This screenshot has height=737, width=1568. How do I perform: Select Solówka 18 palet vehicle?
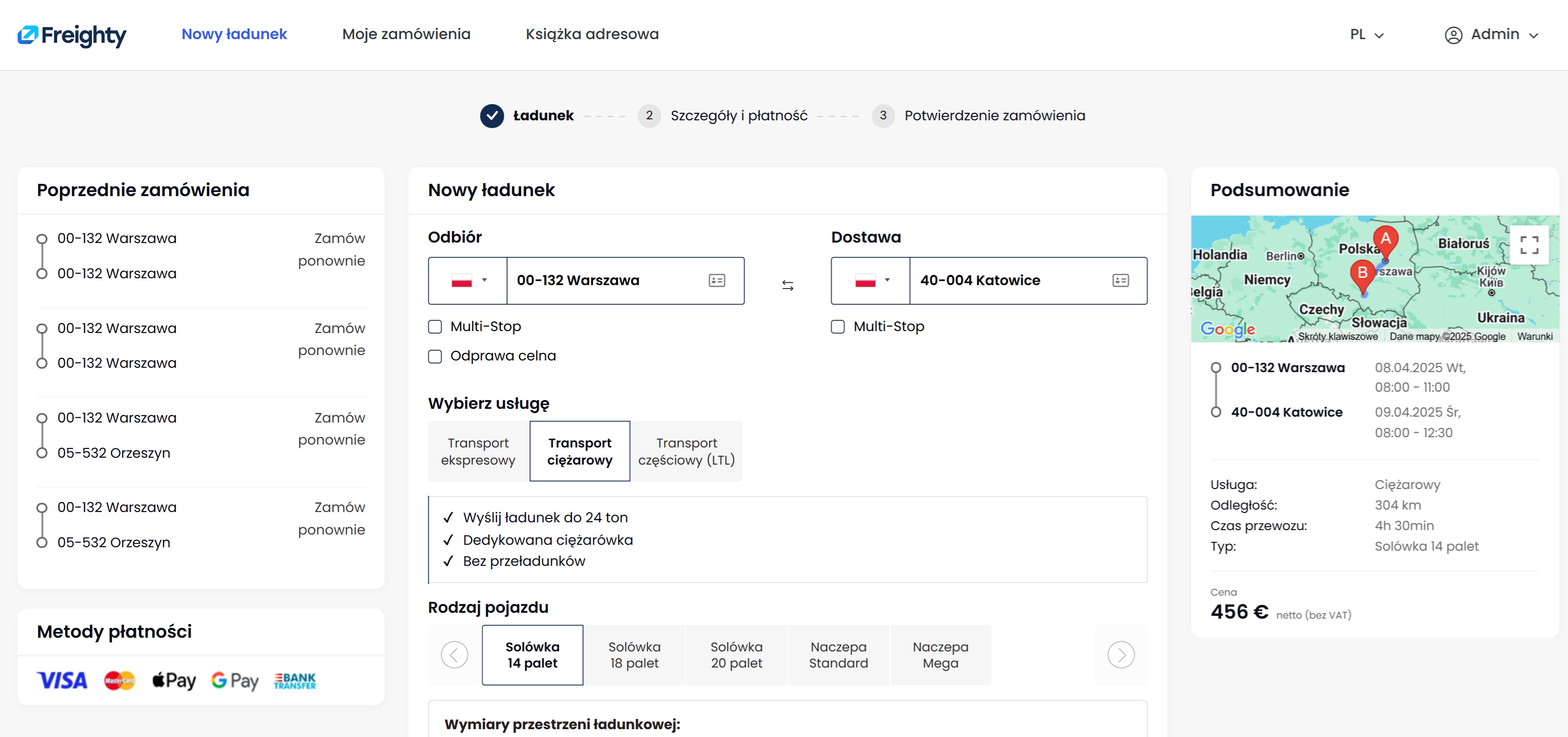pos(634,655)
